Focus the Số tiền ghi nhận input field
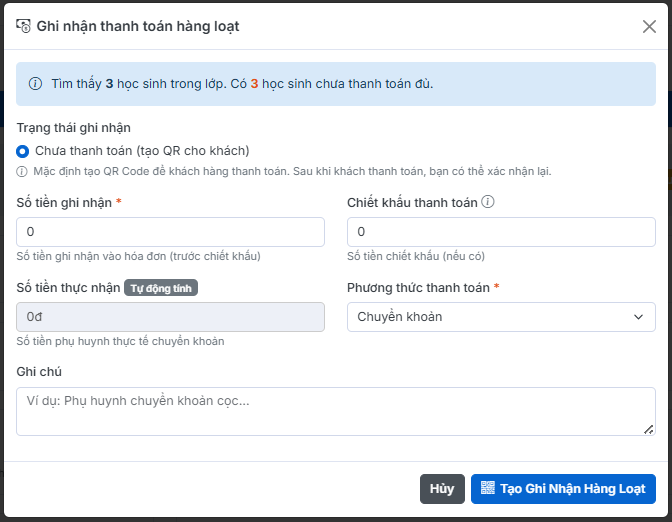 tap(170, 232)
